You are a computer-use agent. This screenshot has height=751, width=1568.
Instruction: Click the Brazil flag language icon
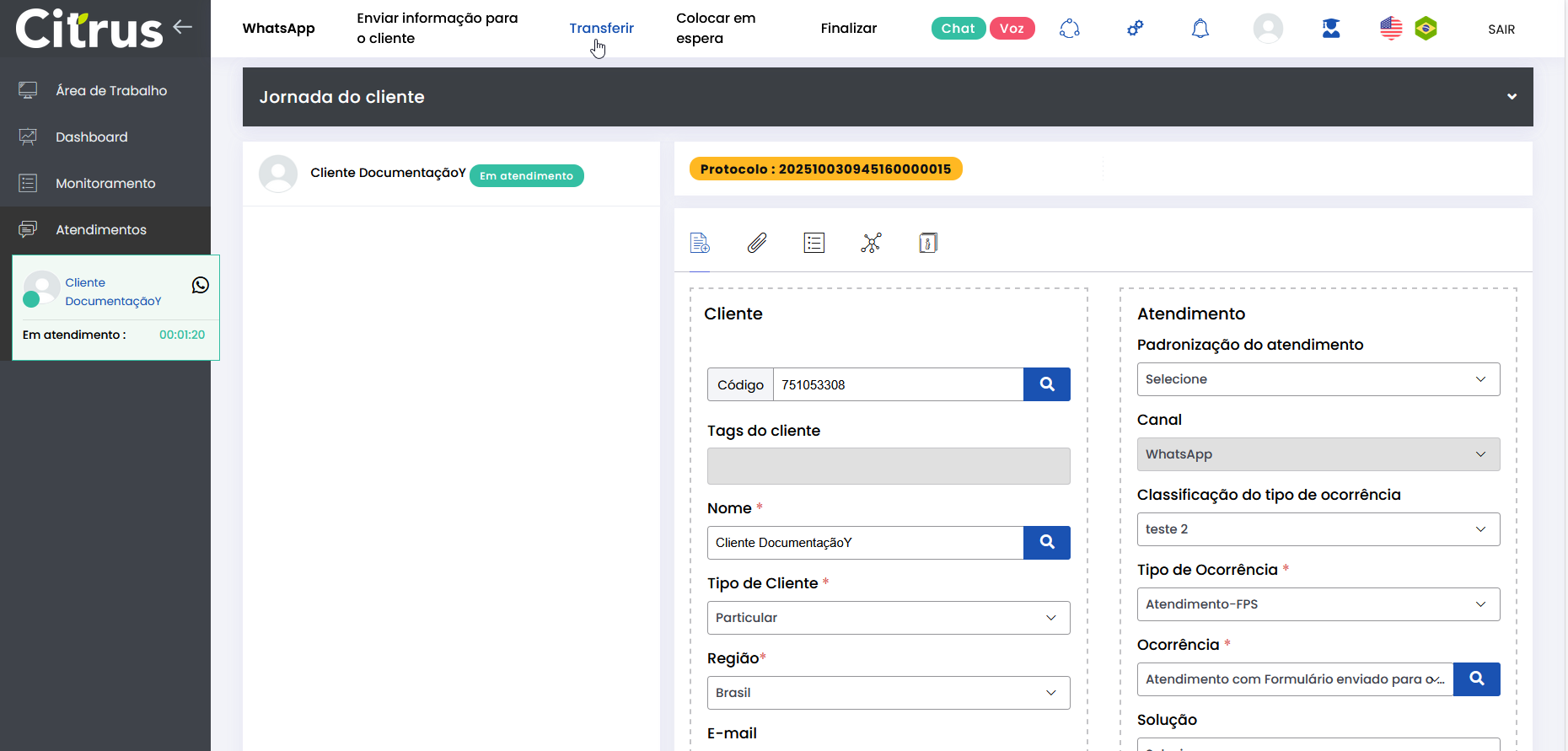coord(1426,29)
